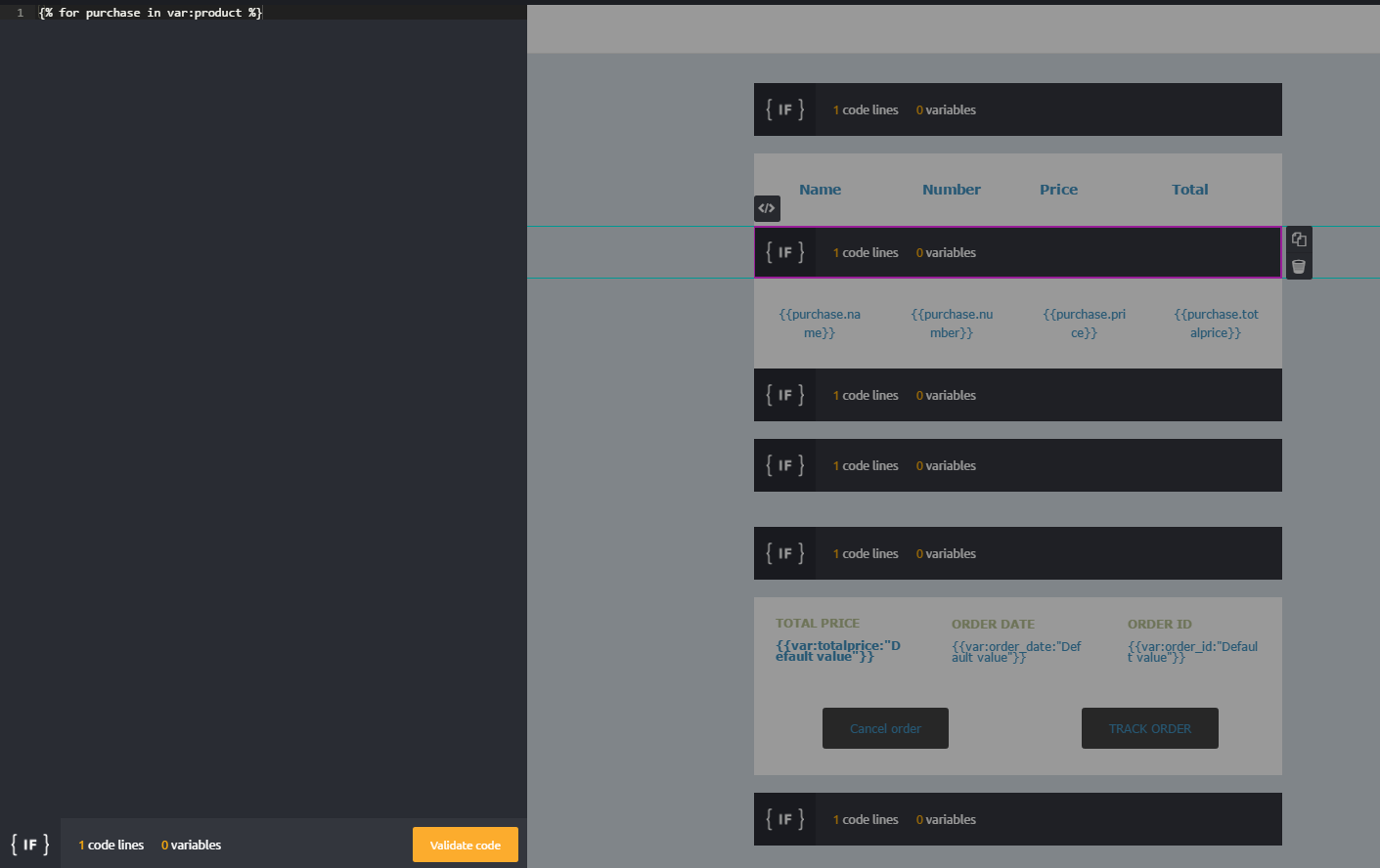Click the IF icon in the purple-outlined block
This screenshot has height=868, width=1380.
tap(784, 252)
